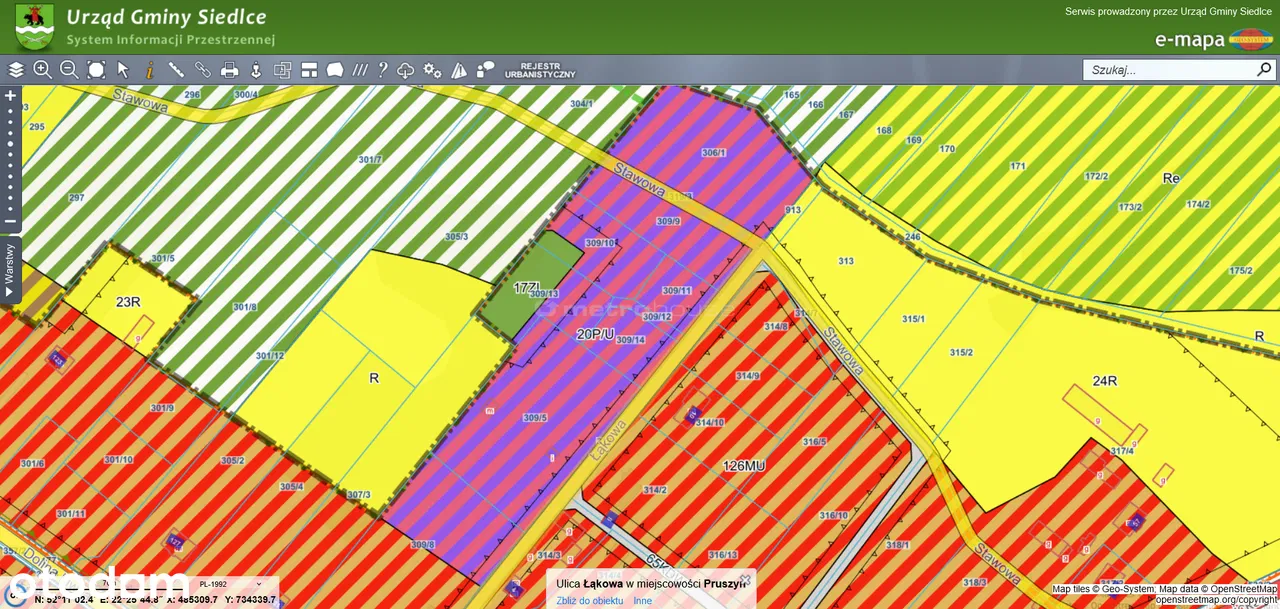Open the gears settings icon

pyautogui.click(x=432, y=70)
